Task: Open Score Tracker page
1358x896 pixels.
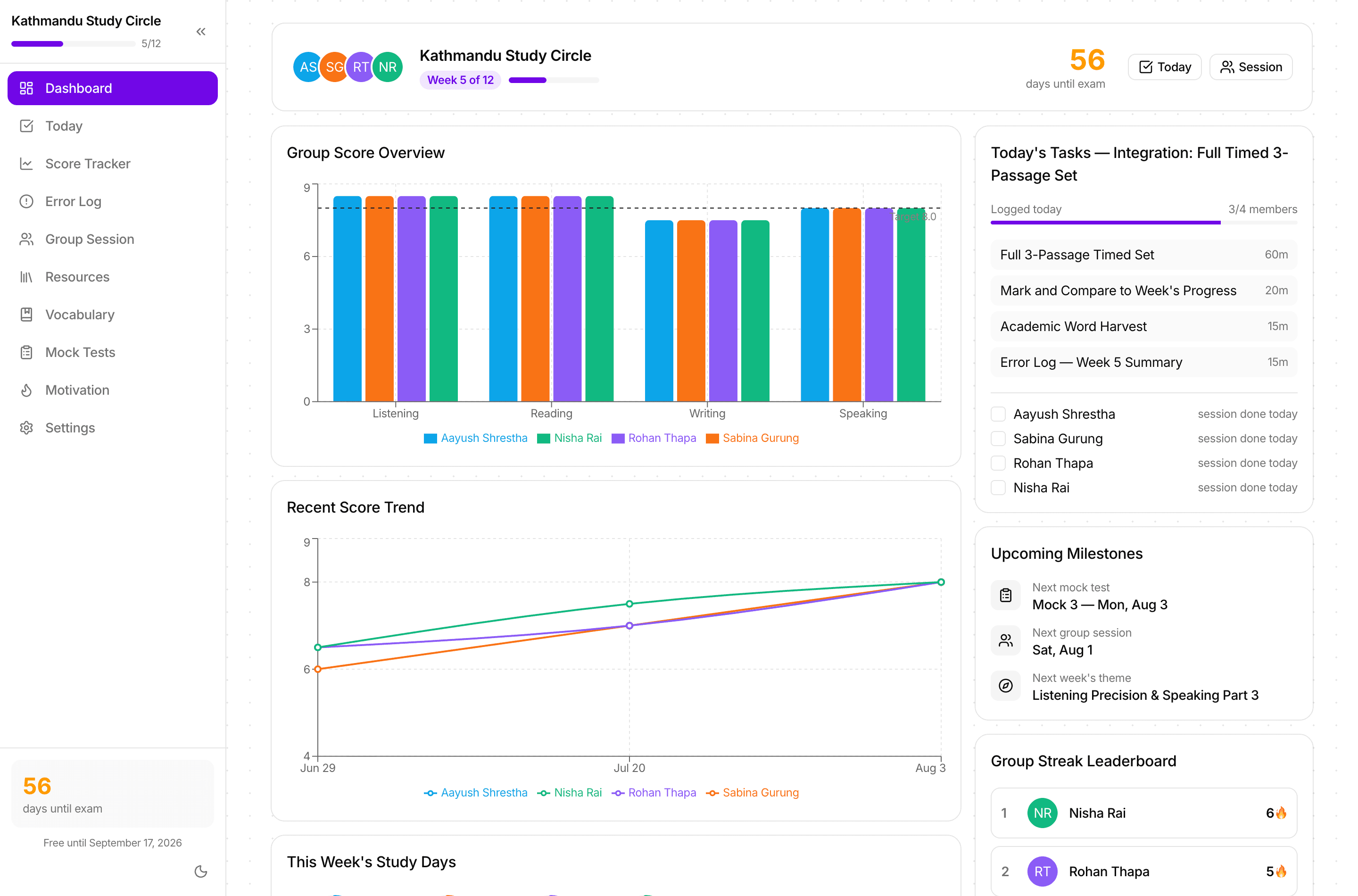Action: (113, 164)
